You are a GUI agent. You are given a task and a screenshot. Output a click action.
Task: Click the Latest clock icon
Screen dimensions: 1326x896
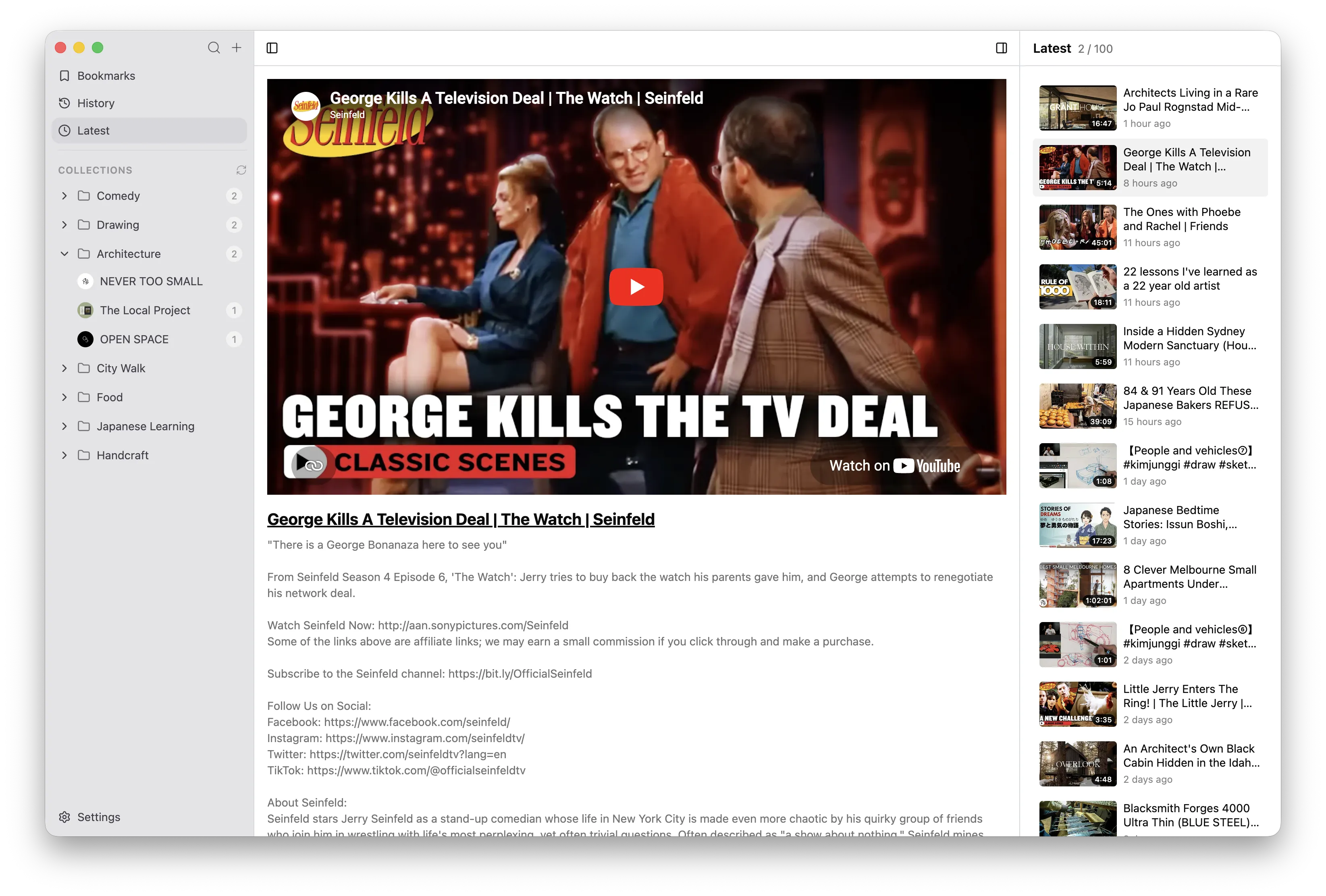click(x=64, y=131)
